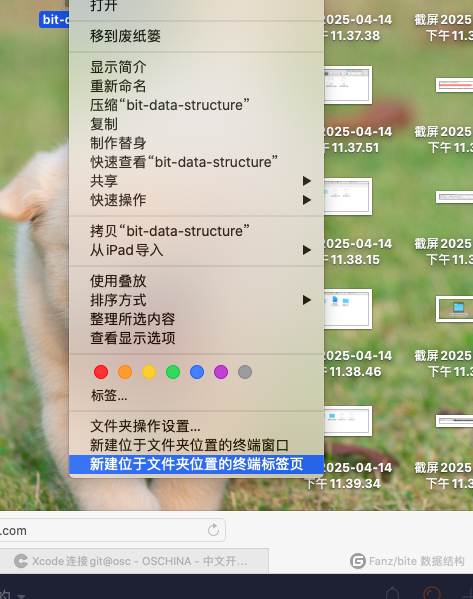Apply the yellow tag color

pyautogui.click(x=149, y=372)
